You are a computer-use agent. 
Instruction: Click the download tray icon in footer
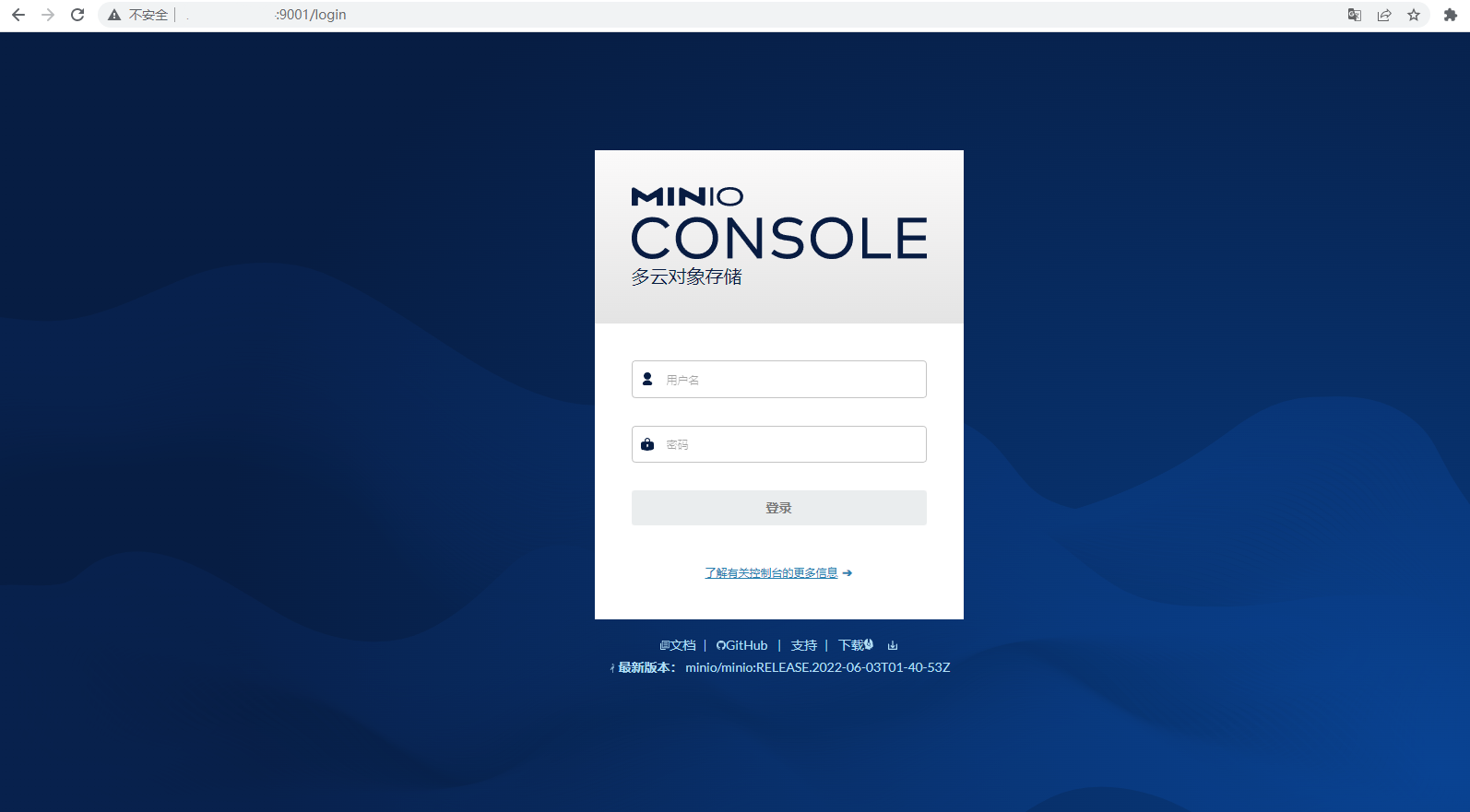point(893,645)
